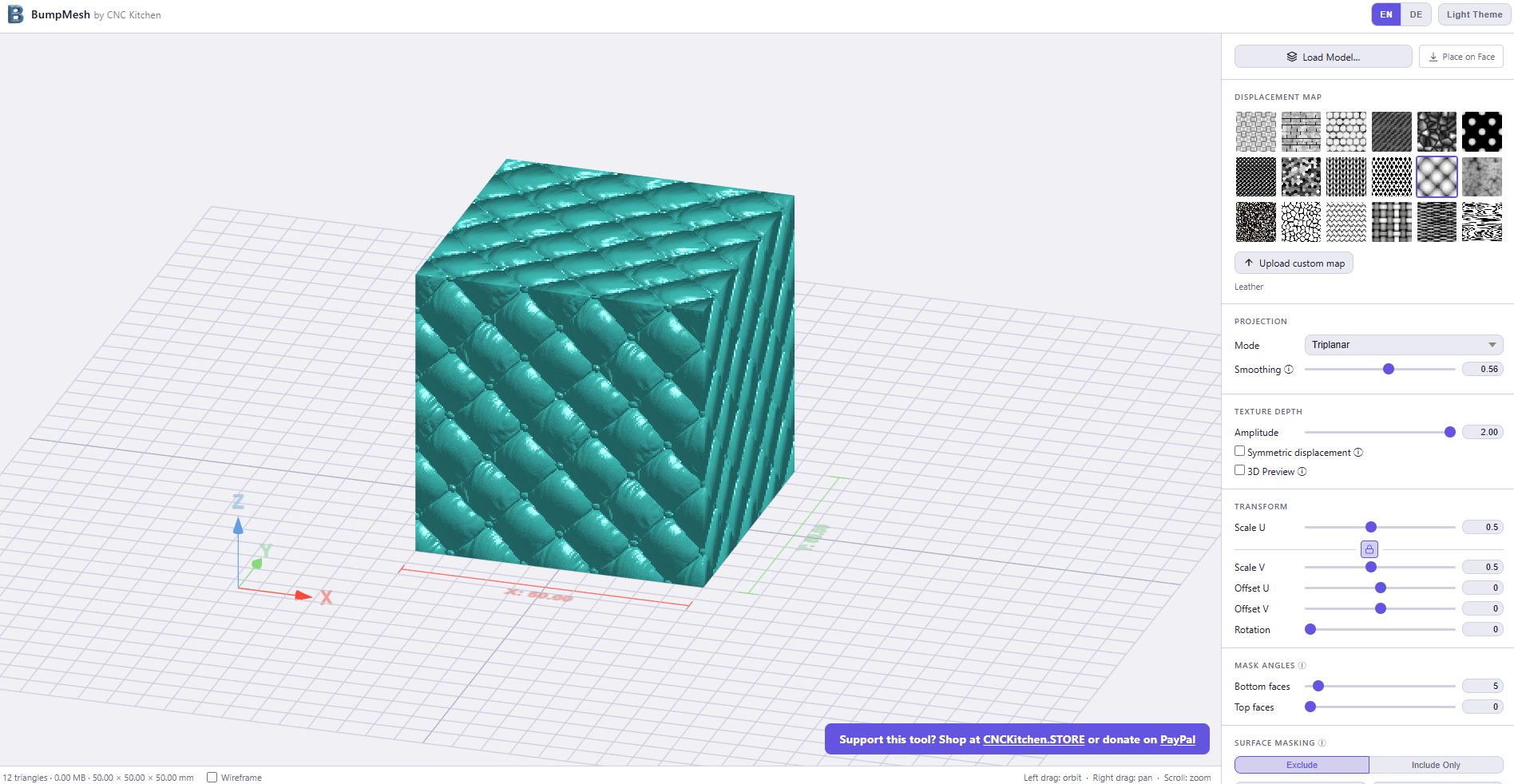The width and height of the screenshot is (1514, 784).
Task: Open the Symmetric displacement info tooltip icon
Action: 1358,453
